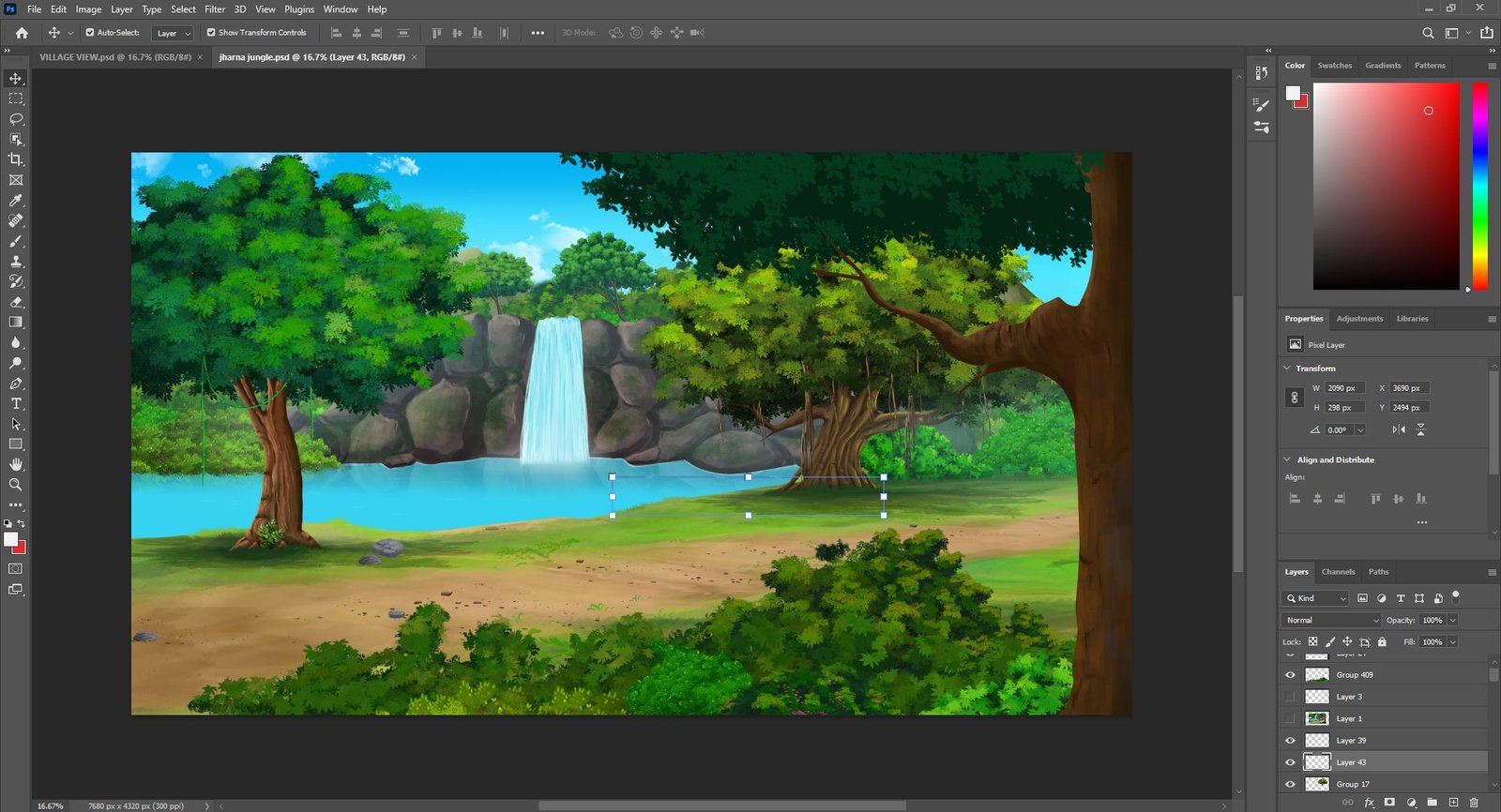Choose the Object Selection tool

16,140
